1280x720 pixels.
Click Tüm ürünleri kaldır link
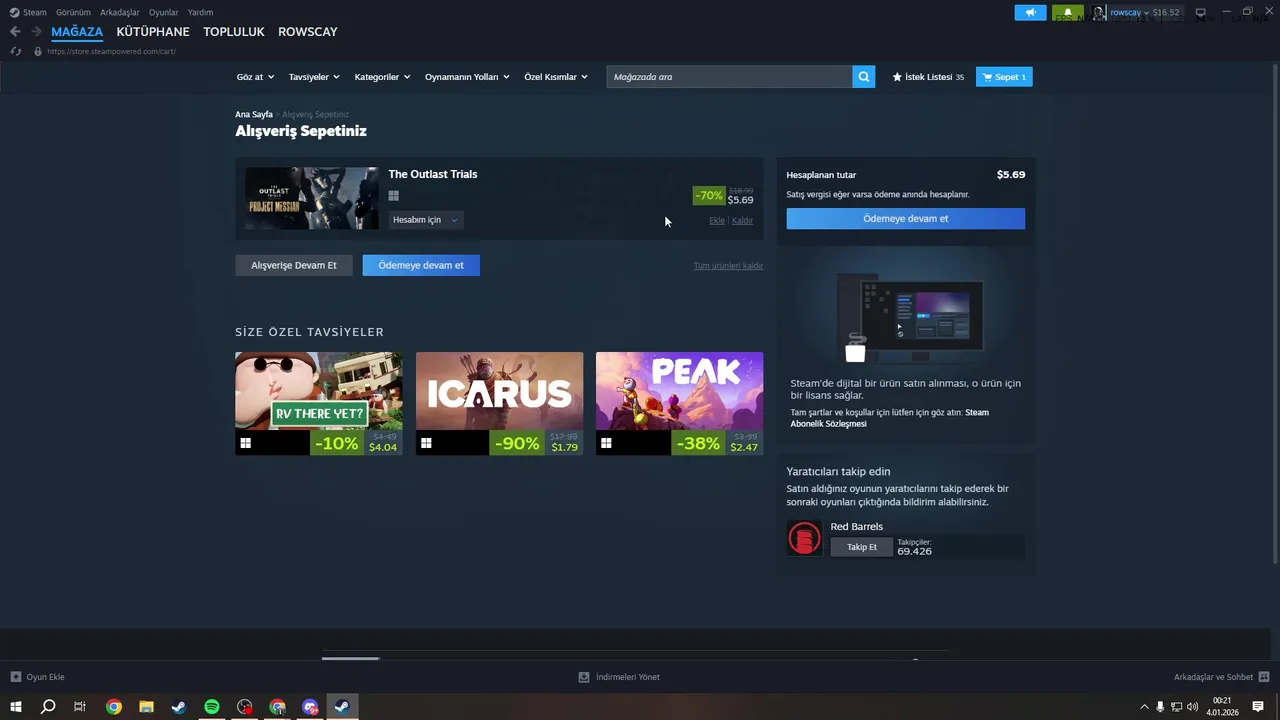coord(728,266)
